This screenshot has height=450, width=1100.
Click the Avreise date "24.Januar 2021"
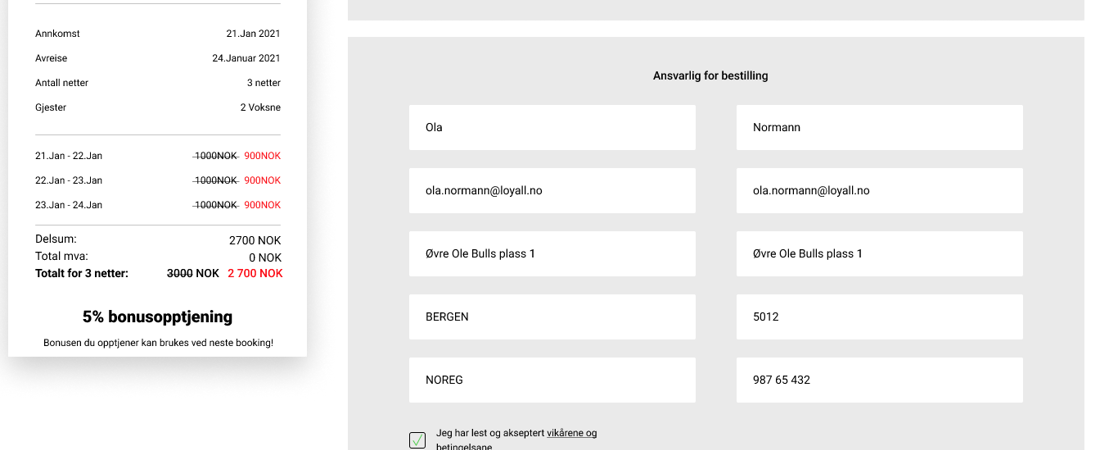click(x=246, y=58)
